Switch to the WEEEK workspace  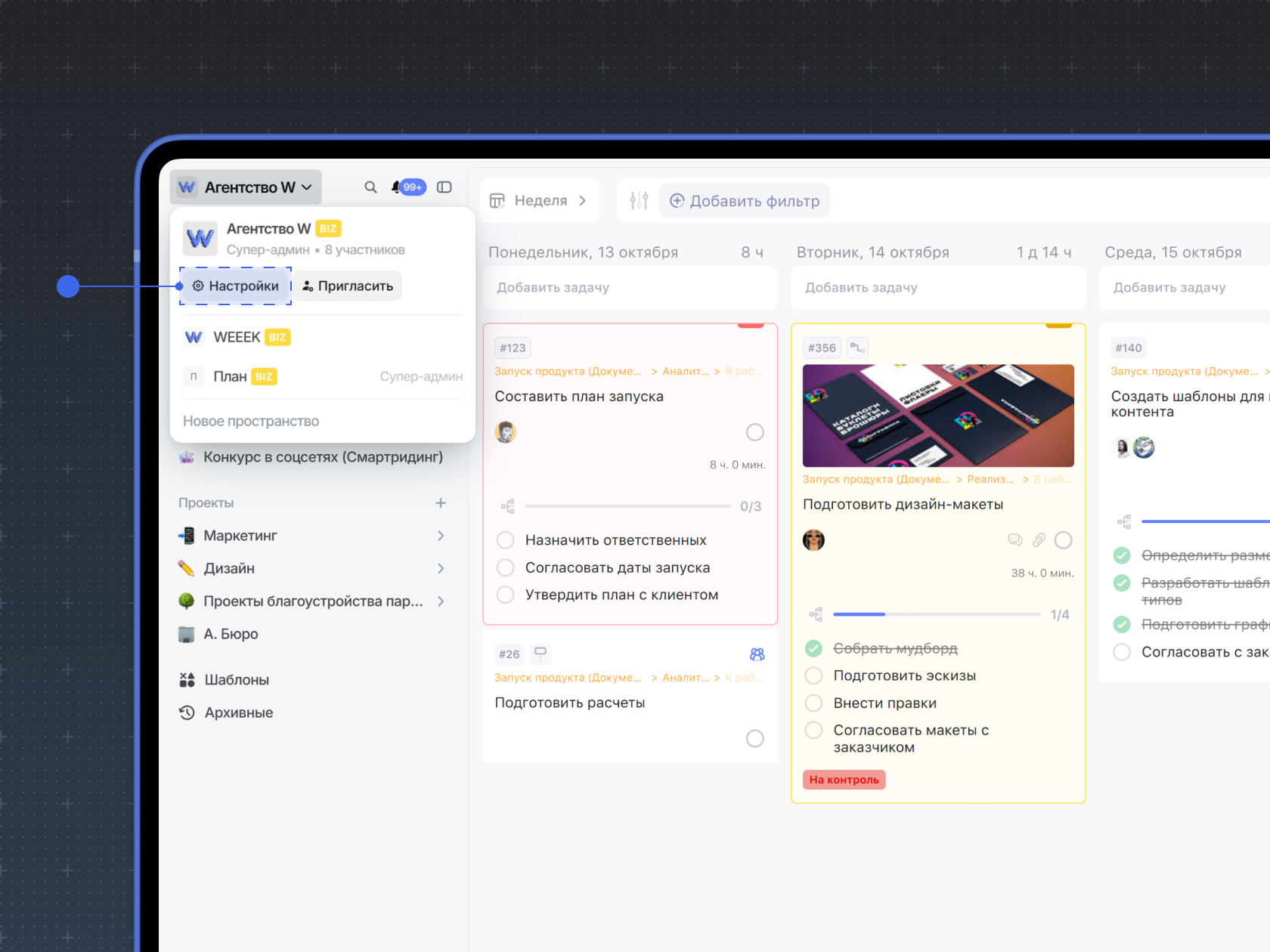pos(237,337)
